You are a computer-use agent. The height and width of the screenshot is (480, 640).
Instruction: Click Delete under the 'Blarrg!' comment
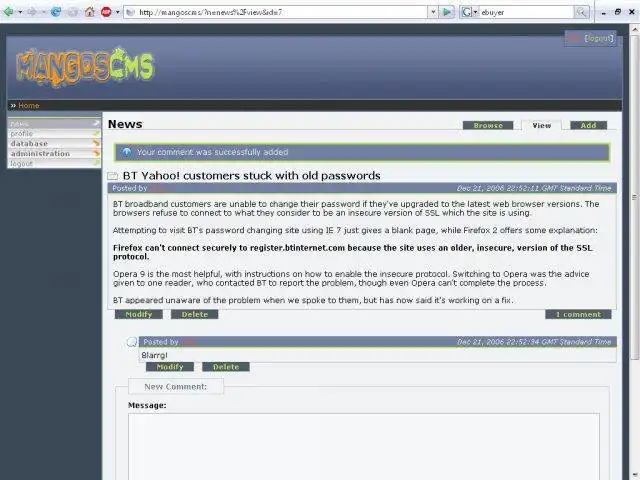226,367
